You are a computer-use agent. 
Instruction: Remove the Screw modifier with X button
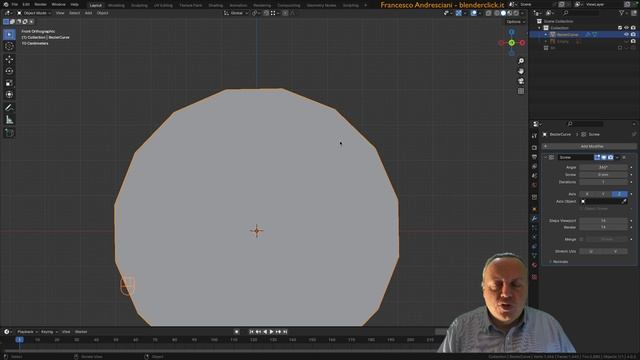tap(624, 158)
